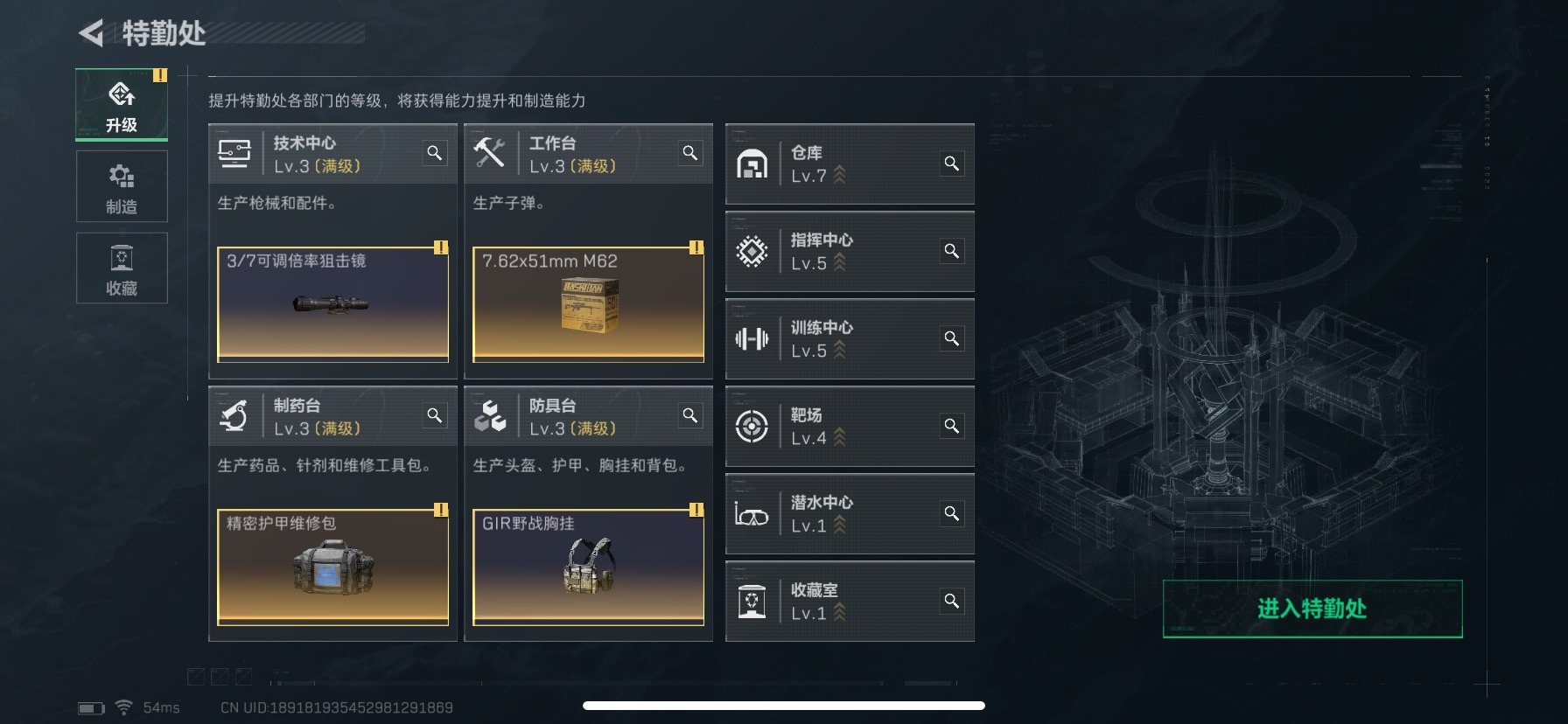Screen dimensions: 1568x724
Task: Select the 3/7可调倍率狙击镜 item card
Action: (x=332, y=304)
